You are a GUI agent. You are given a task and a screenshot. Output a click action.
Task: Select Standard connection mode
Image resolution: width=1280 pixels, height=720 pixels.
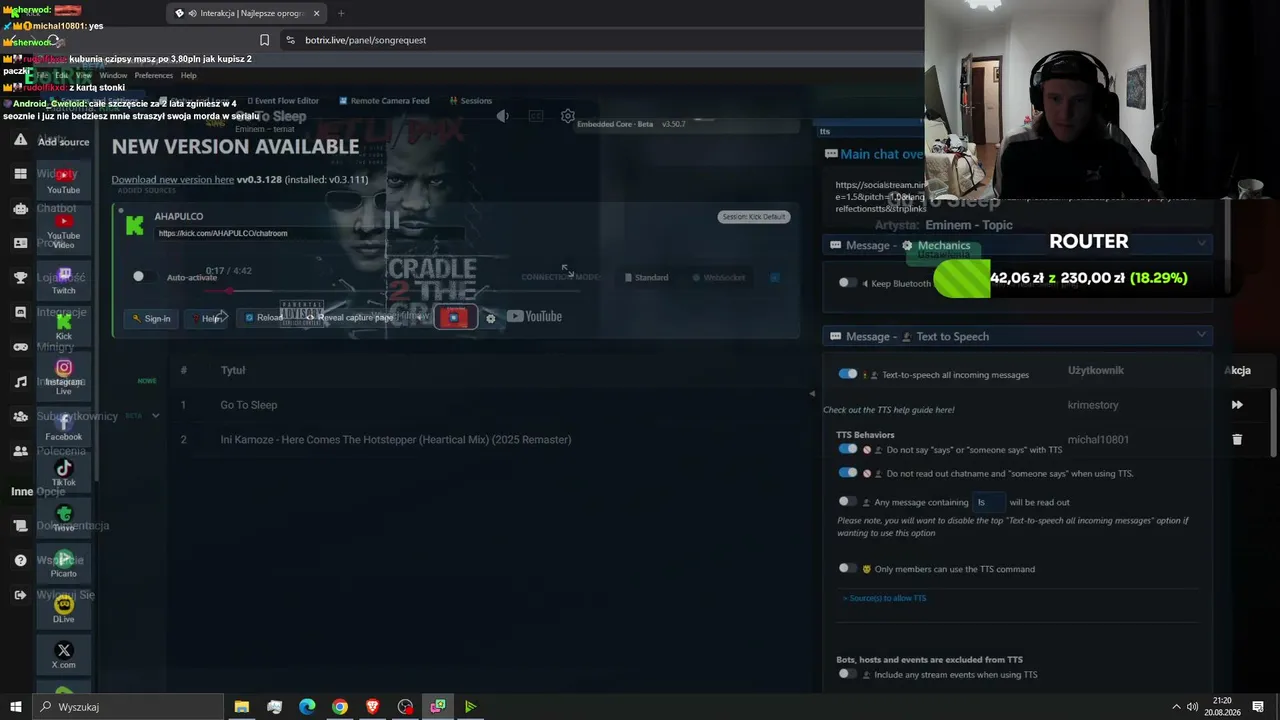[x=646, y=277]
